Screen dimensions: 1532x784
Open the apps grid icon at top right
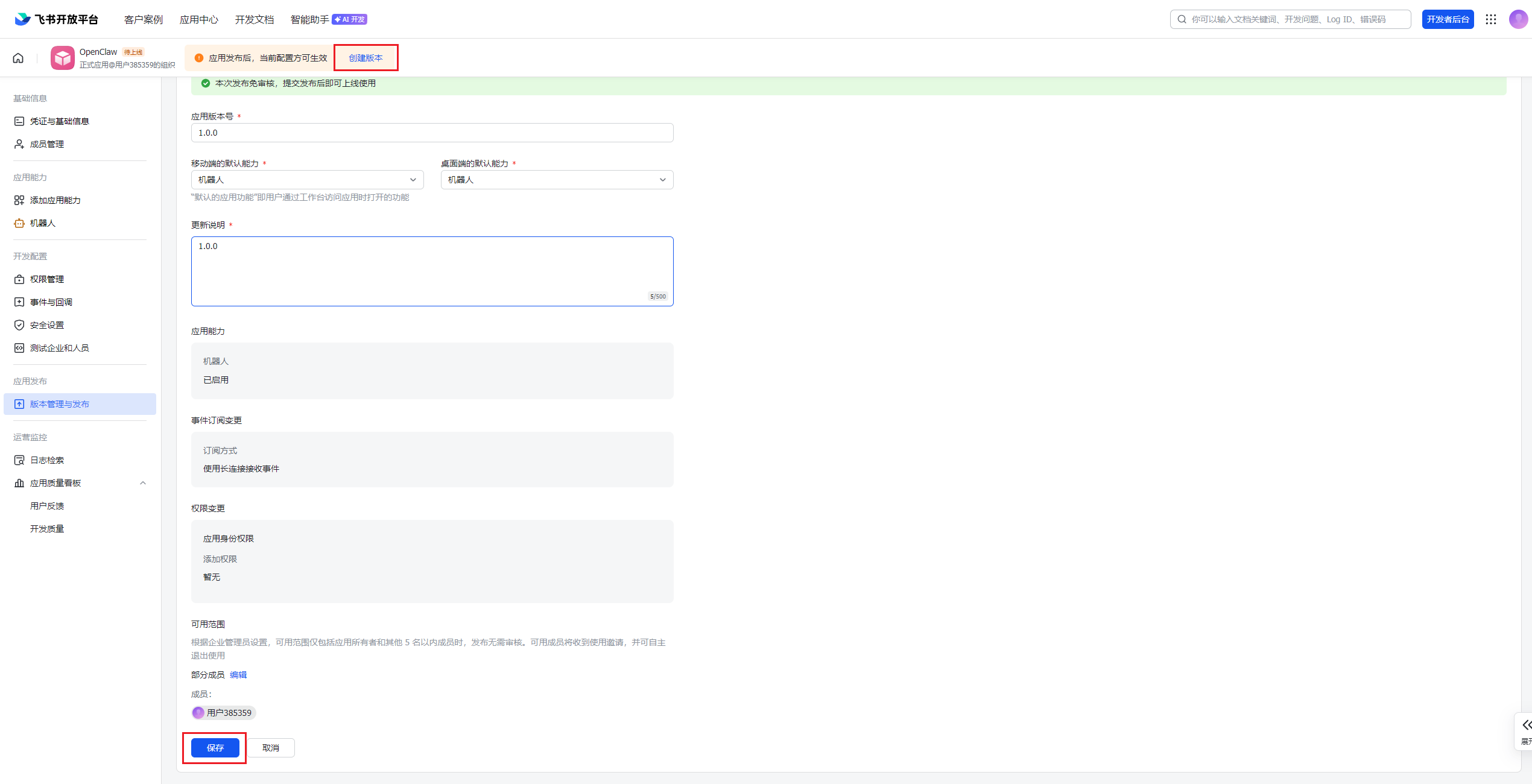1491,19
